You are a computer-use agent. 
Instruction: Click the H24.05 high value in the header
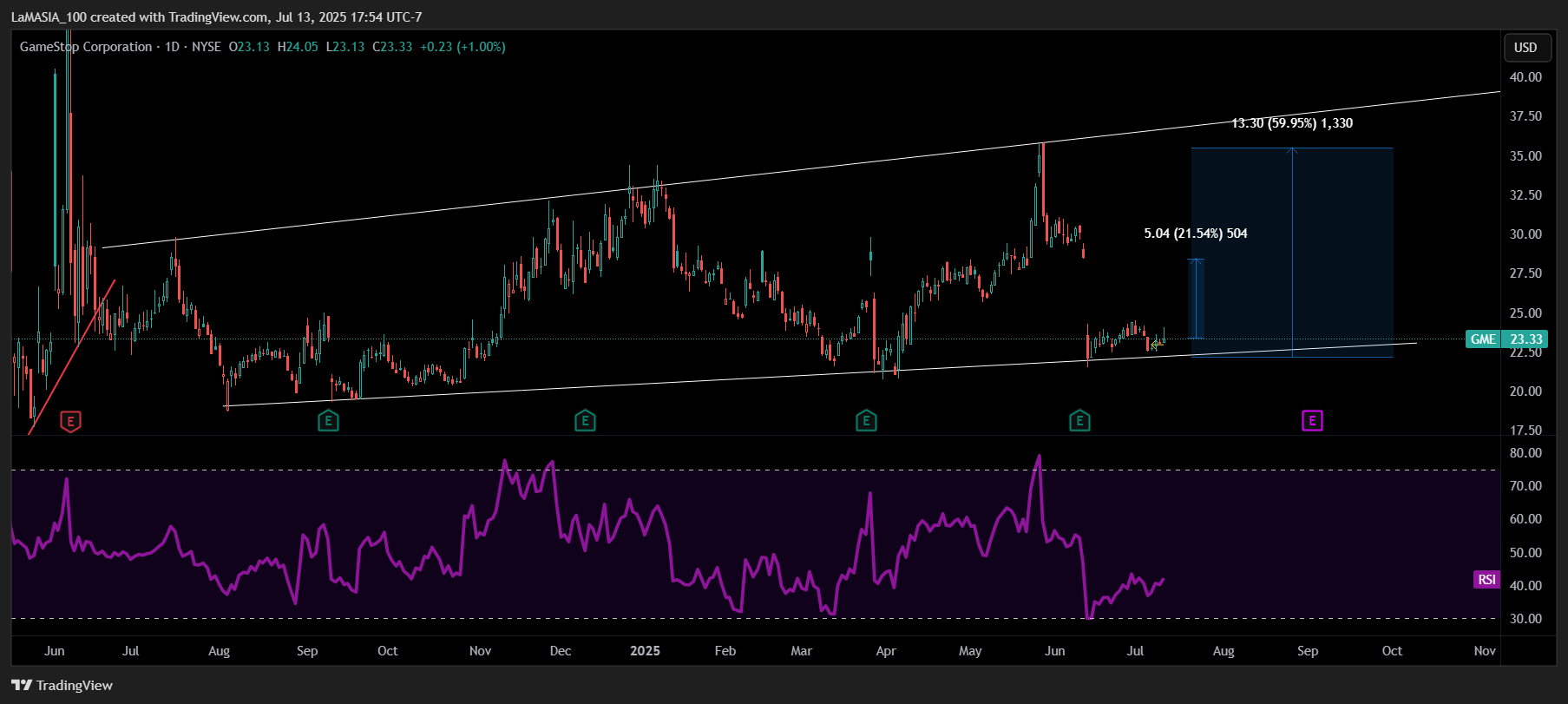click(298, 47)
